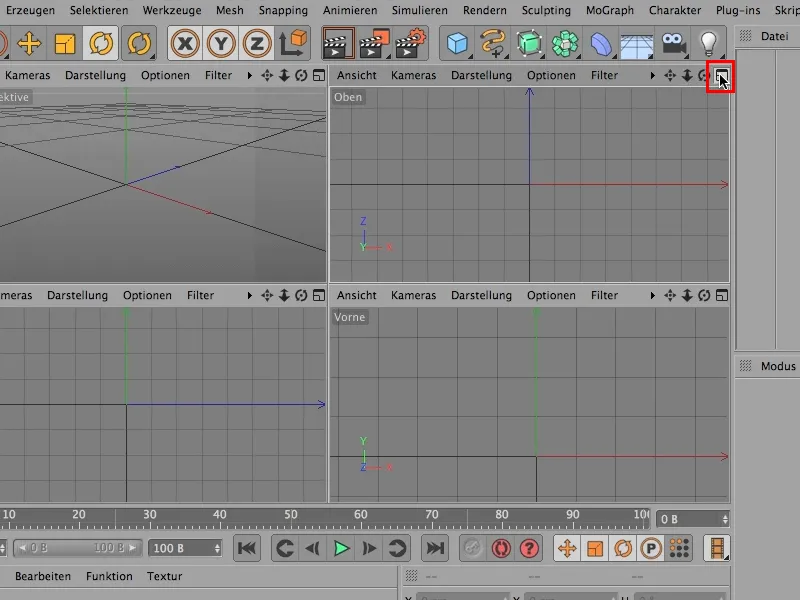Click zoom view icon in Vorne viewport
This screenshot has width=800, height=600.
pos(687,295)
